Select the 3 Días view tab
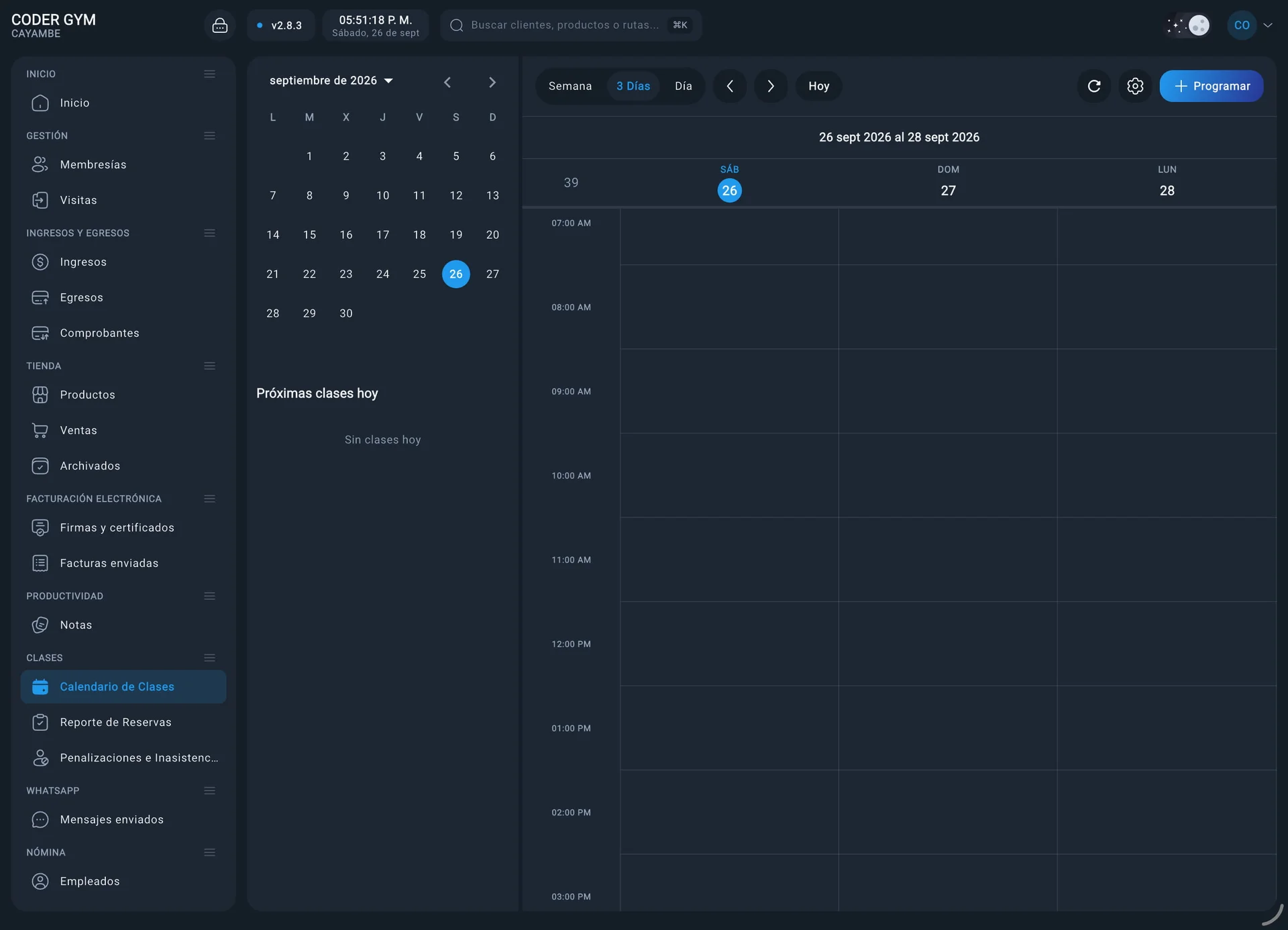 pos(633,86)
